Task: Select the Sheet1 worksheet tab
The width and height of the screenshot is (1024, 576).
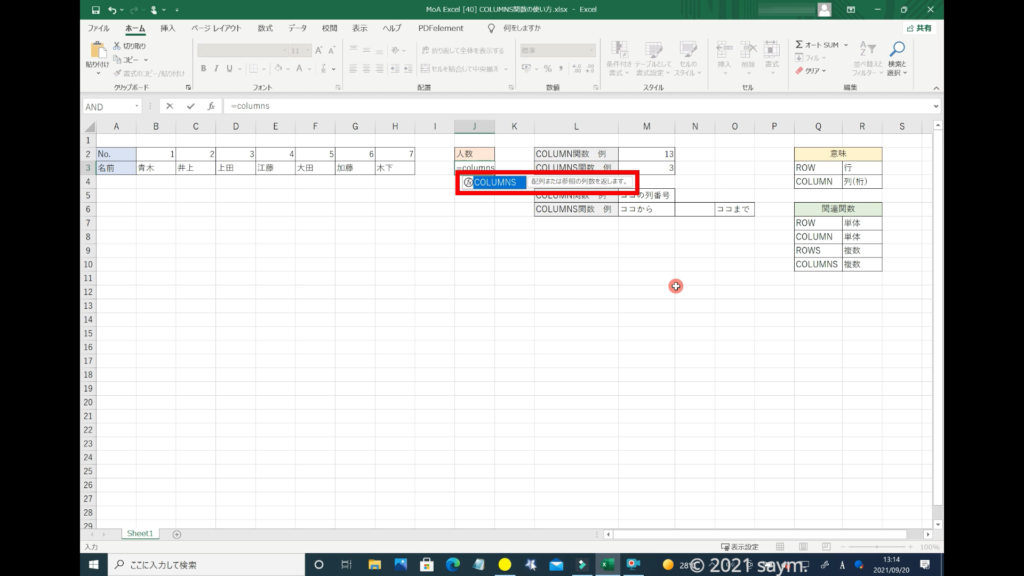Action: point(139,534)
